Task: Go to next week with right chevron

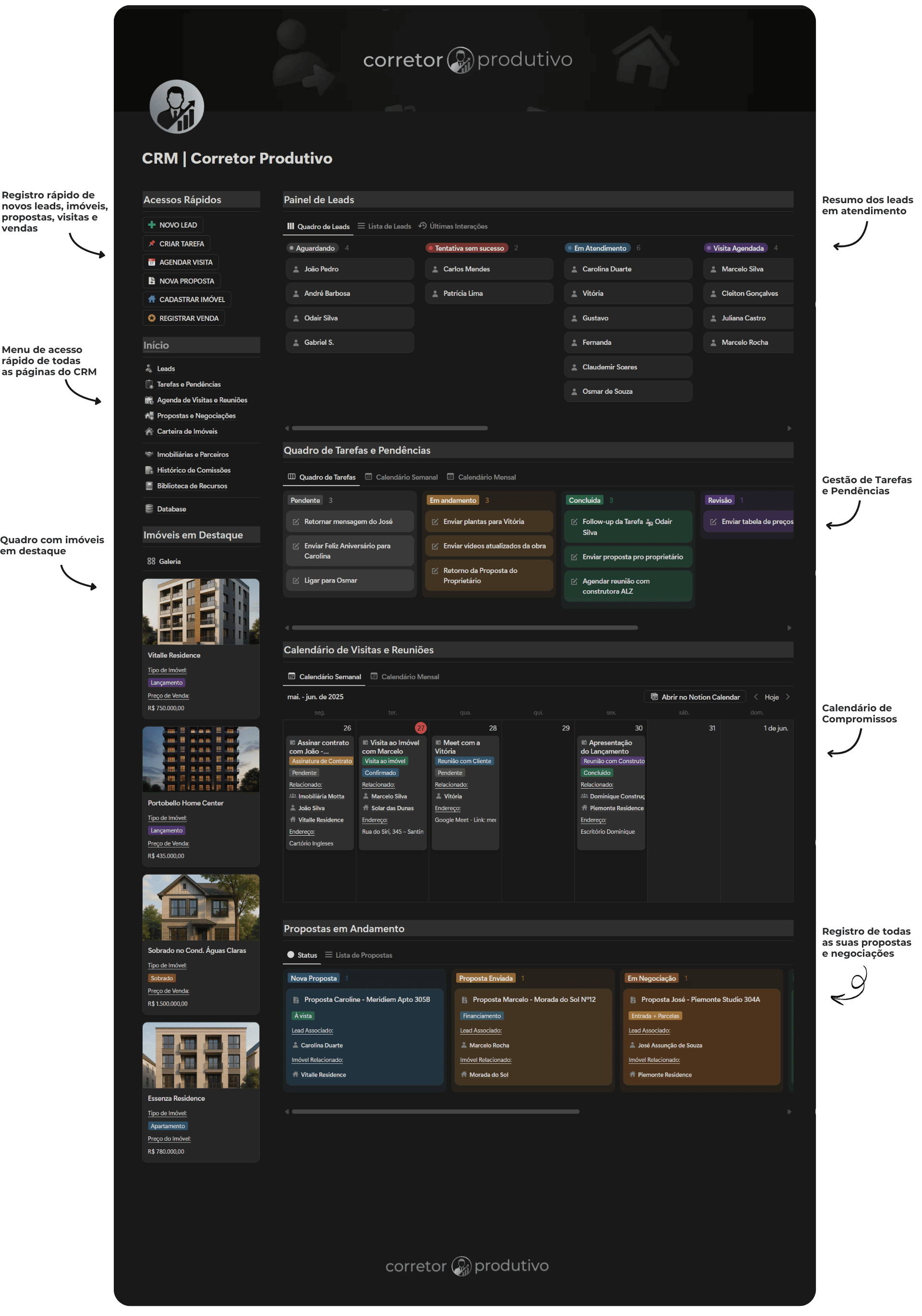Action: coord(788,697)
